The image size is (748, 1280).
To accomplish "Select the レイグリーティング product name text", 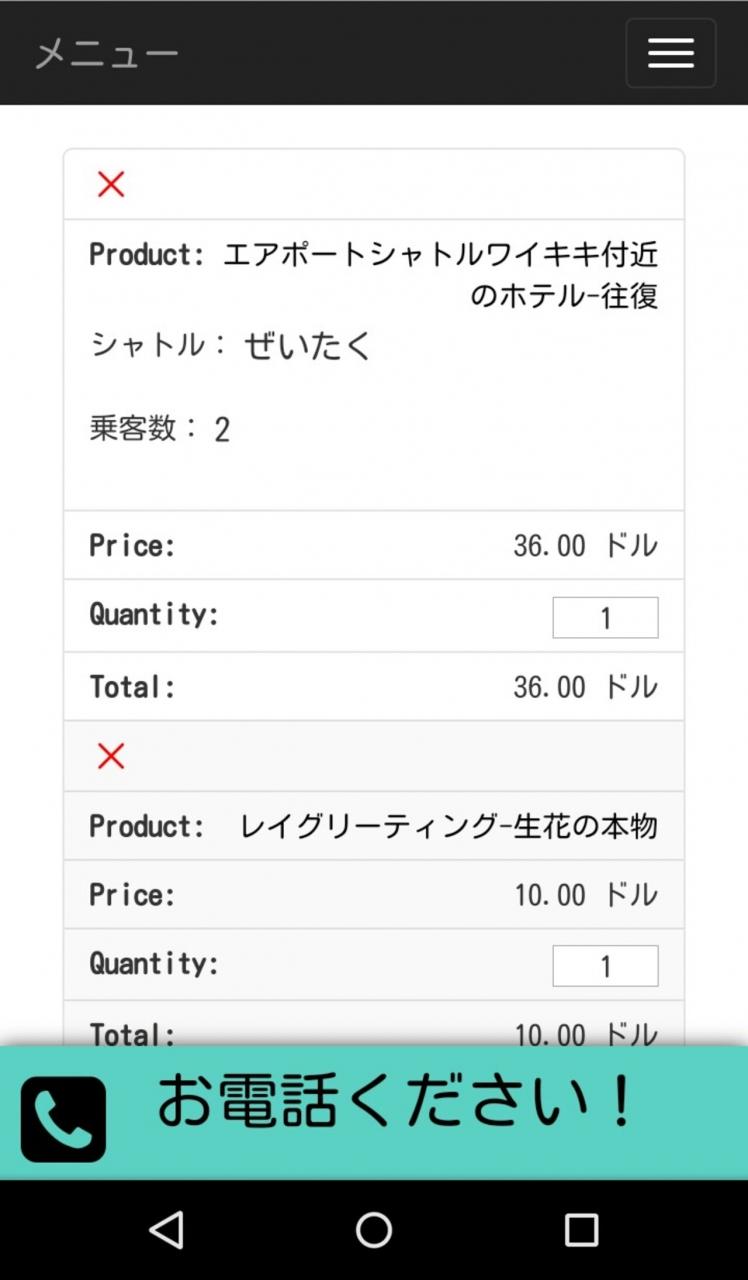I will [449, 826].
